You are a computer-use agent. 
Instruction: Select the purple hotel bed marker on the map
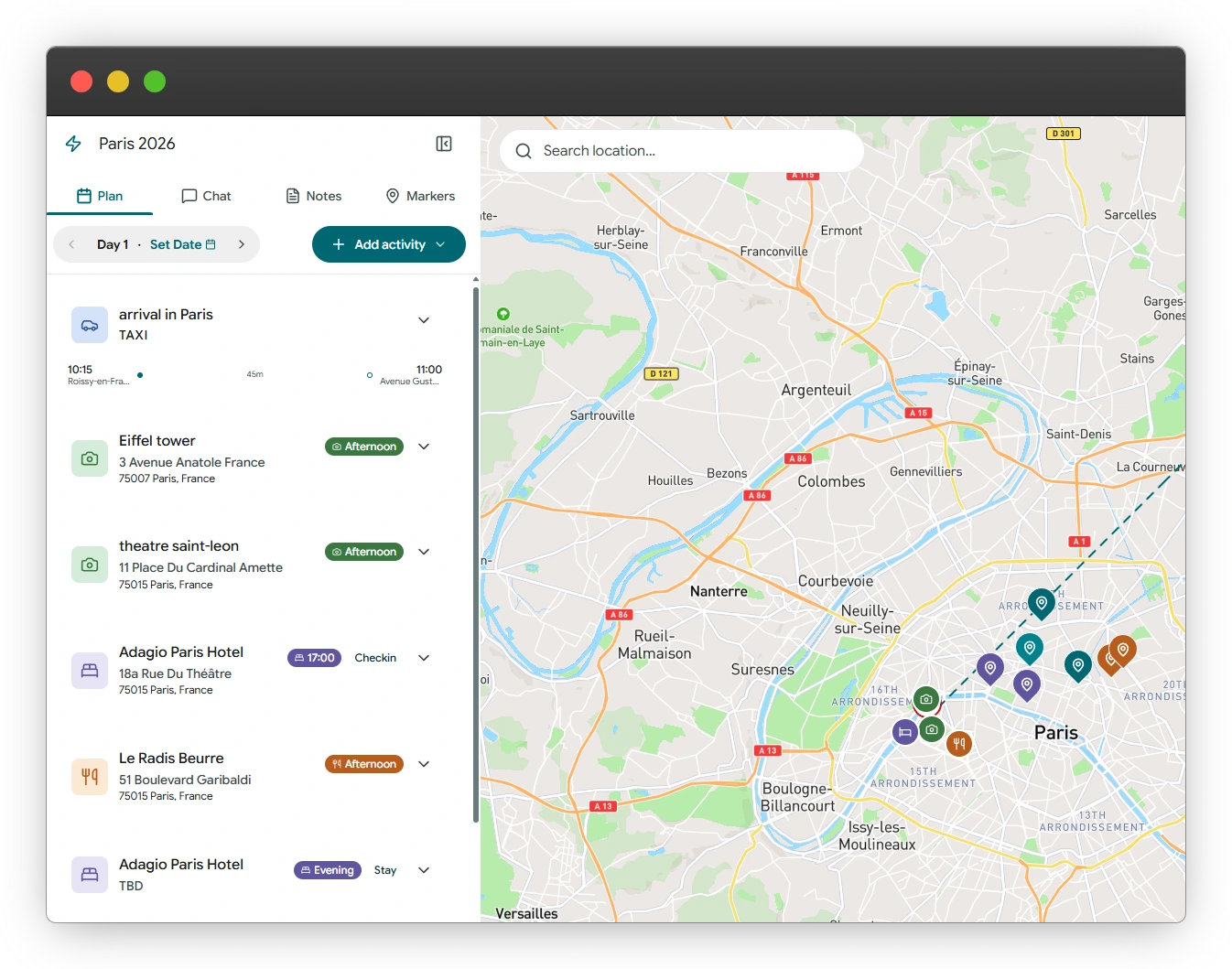point(905,731)
